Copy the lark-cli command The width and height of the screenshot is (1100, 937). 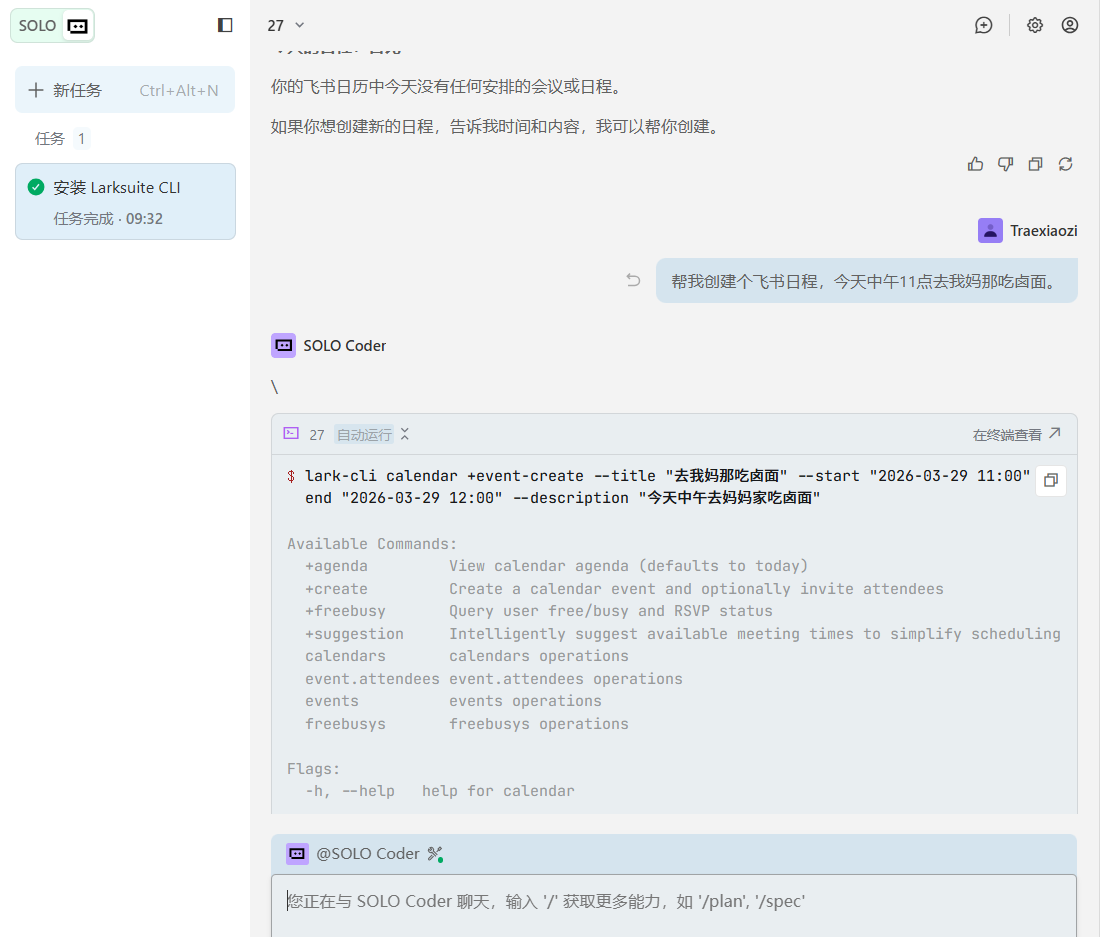coord(1050,481)
